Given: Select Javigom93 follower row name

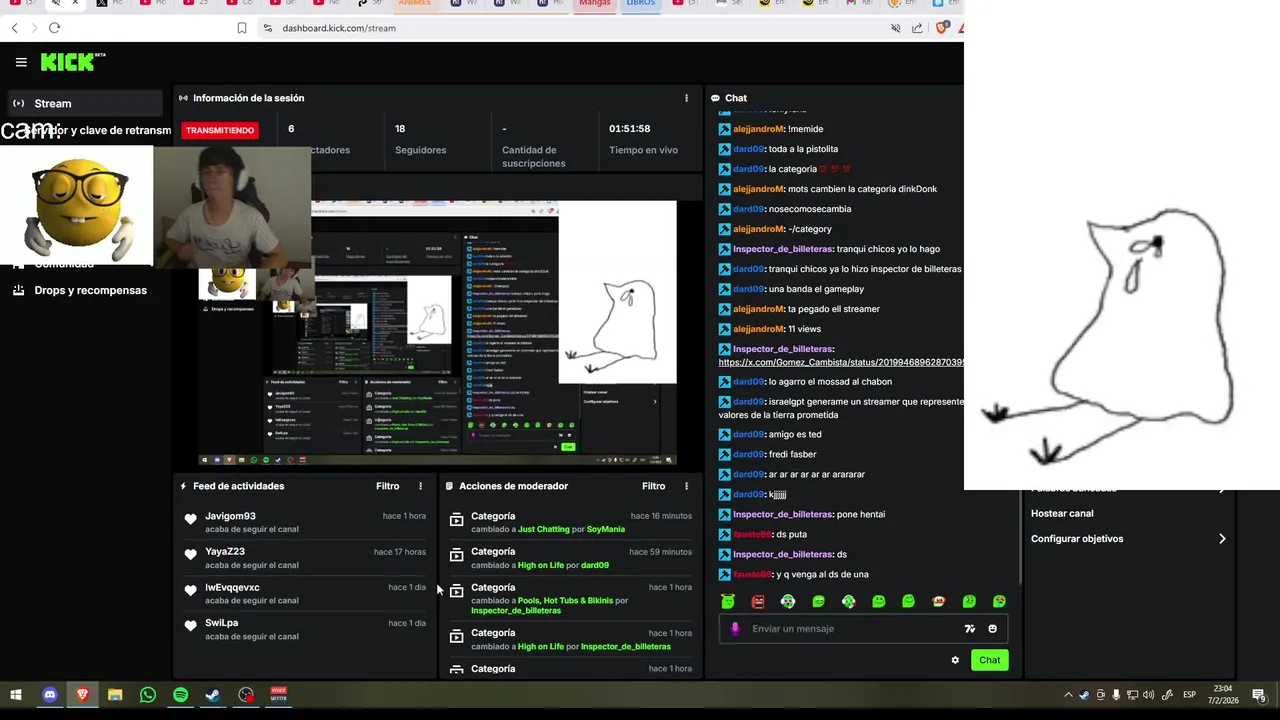Looking at the screenshot, I should tap(230, 516).
